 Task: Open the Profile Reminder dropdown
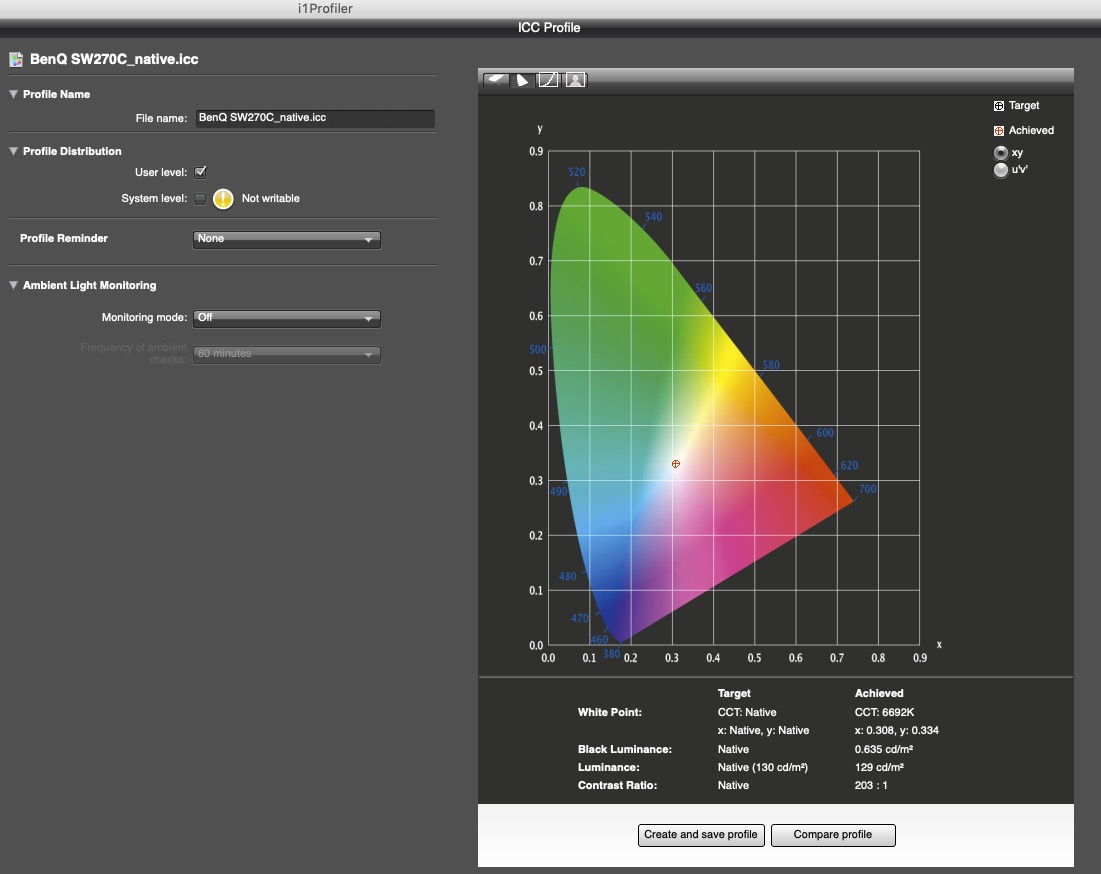click(286, 240)
